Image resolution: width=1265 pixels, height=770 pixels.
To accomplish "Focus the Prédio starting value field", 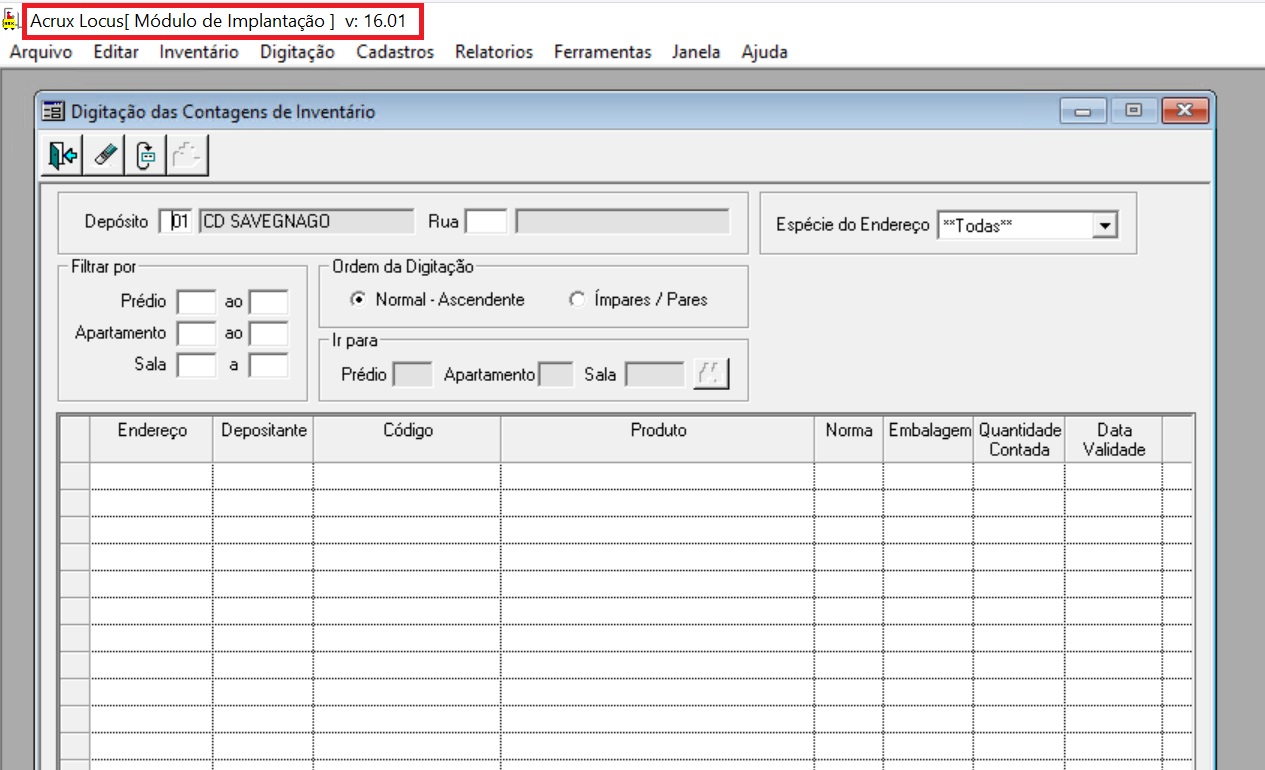I will click(196, 301).
